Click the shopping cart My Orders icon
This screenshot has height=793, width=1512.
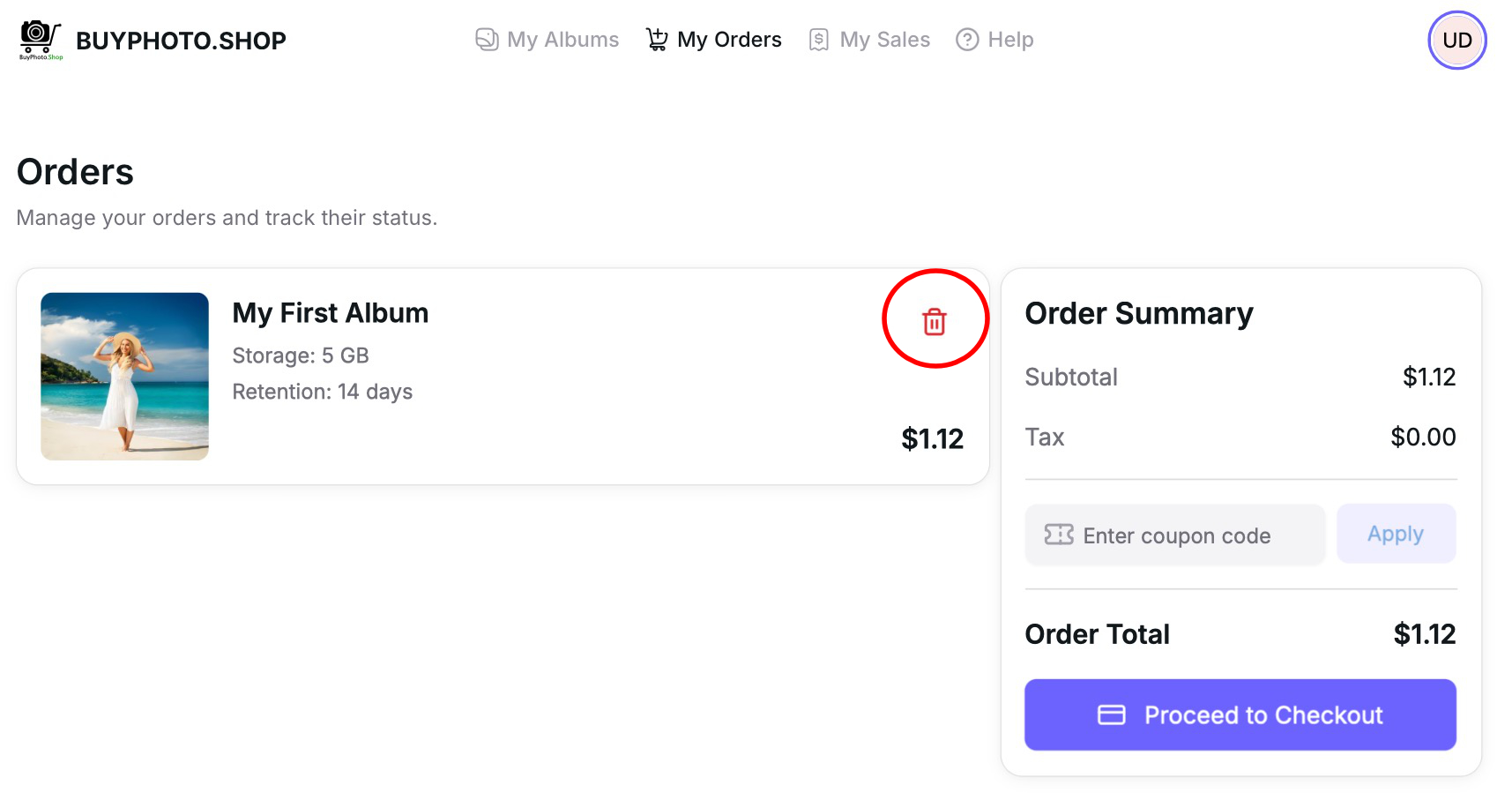[x=657, y=40]
